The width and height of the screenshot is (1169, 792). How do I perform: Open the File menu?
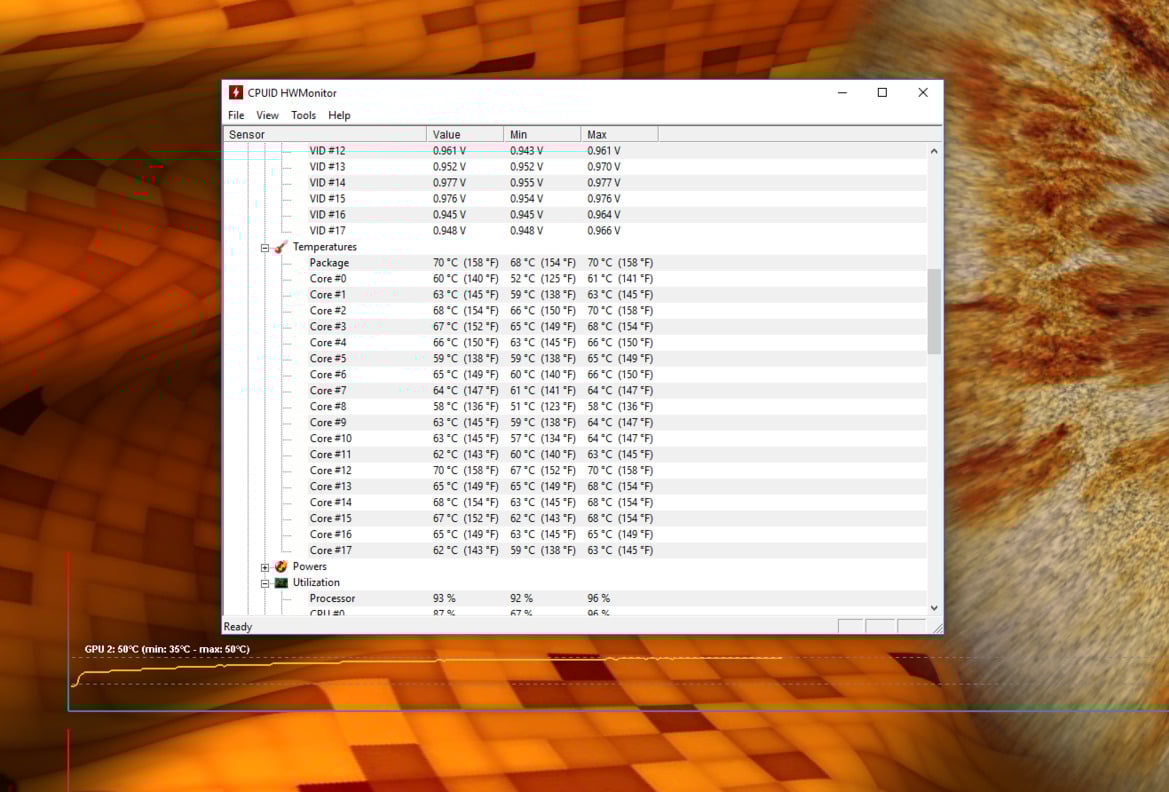click(236, 115)
